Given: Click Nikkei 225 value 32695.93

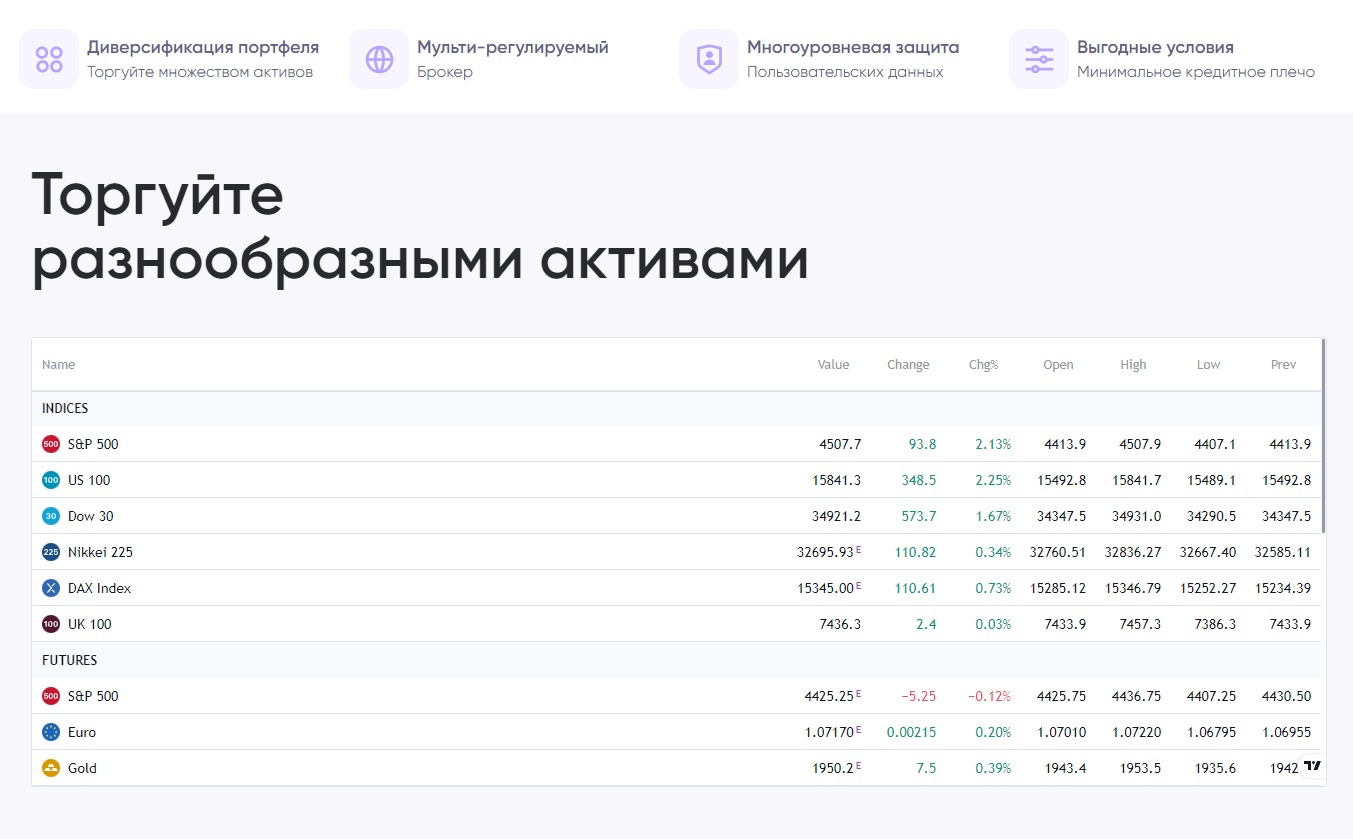Looking at the screenshot, I should click(x=825, y=552).
